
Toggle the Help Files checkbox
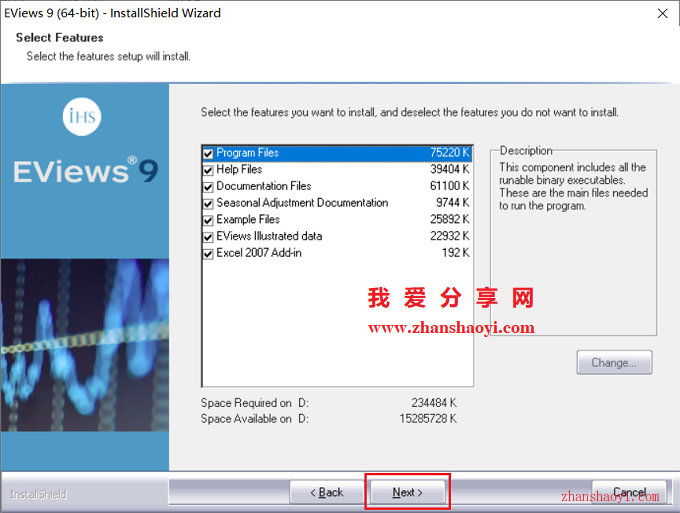pos(208,170)
